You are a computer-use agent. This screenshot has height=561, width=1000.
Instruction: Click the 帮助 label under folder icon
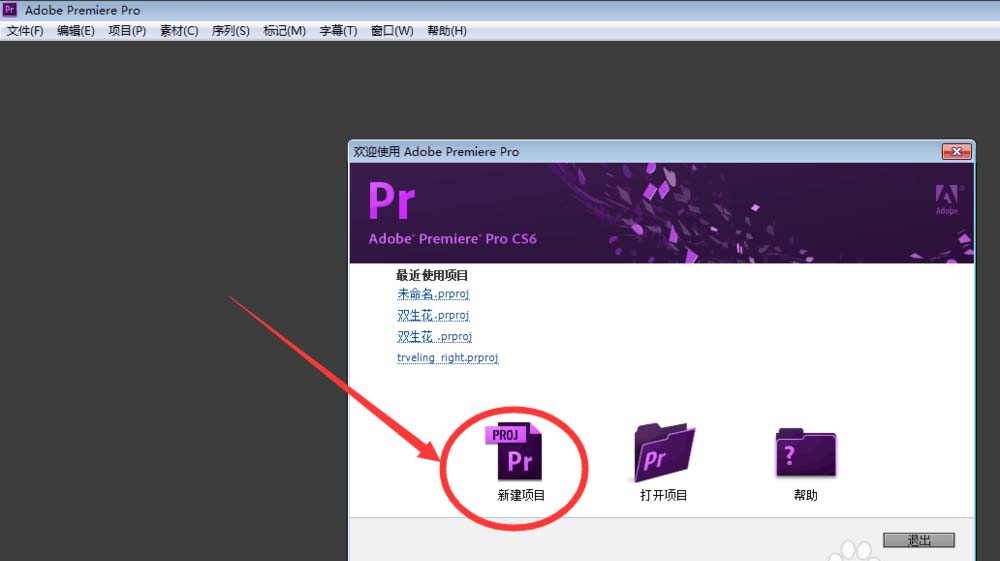[805, 495]
